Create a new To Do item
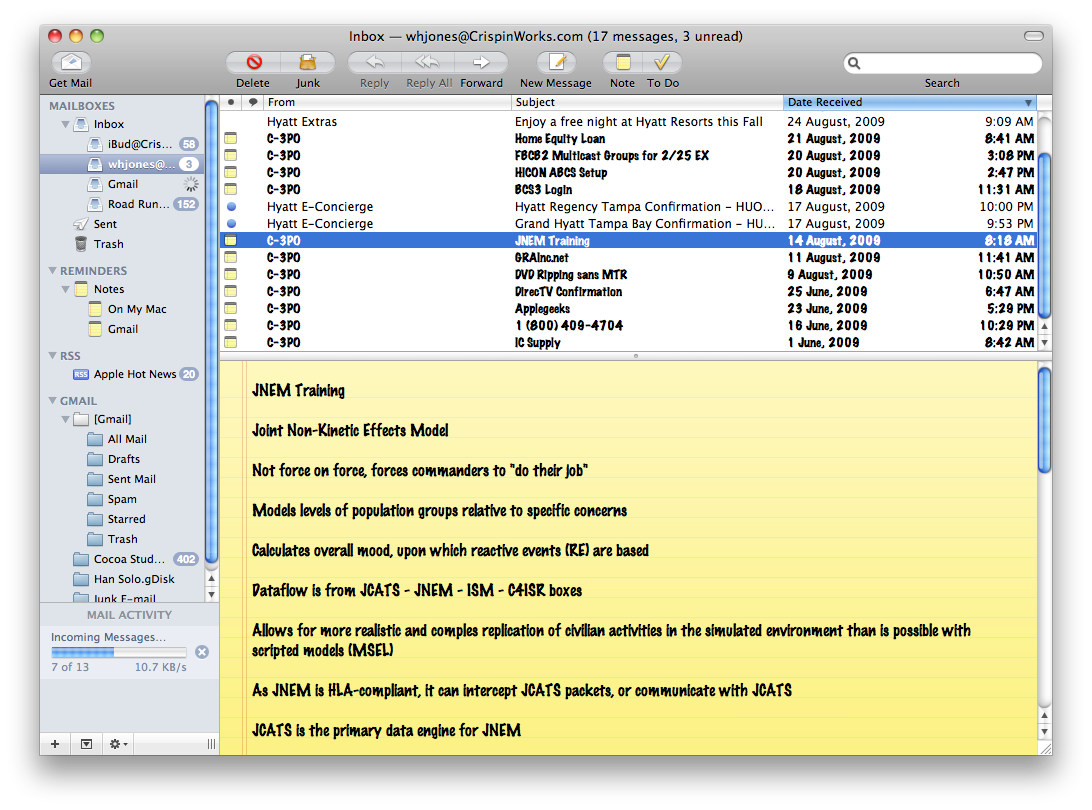 coord(662,62)
